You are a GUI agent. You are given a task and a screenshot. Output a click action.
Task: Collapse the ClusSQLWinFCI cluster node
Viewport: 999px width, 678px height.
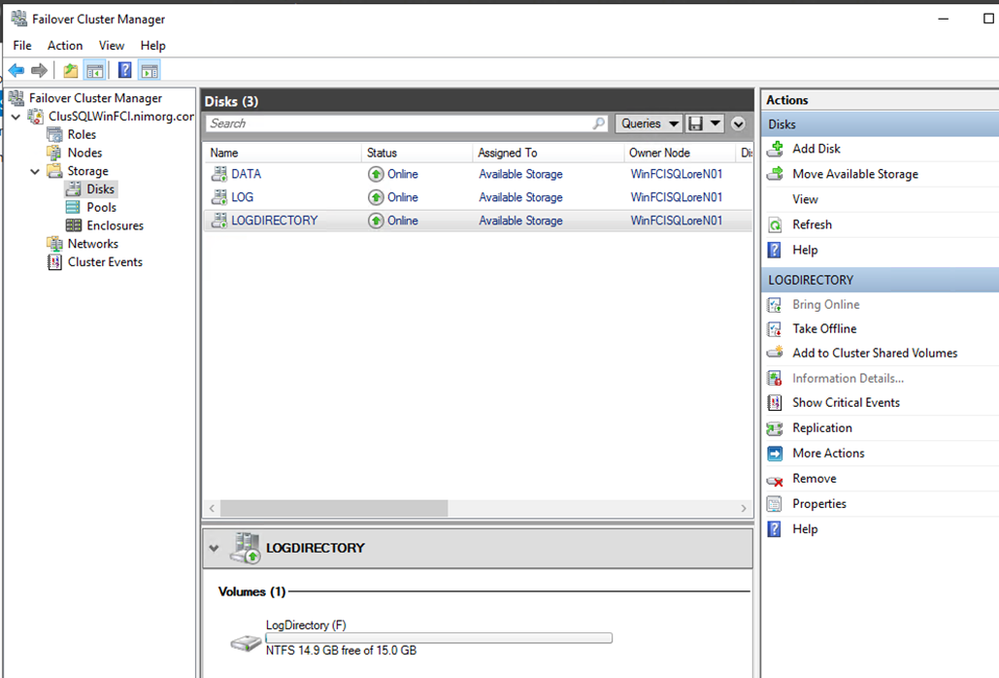point(15,117)
